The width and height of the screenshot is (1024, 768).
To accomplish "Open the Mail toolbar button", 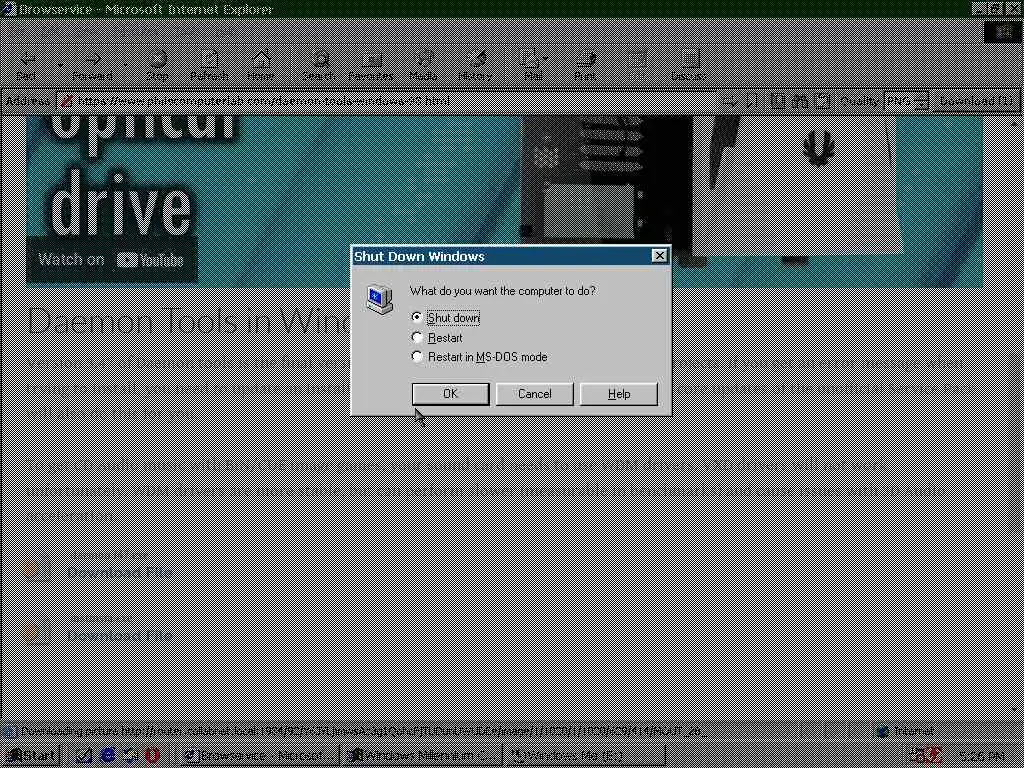I will tap(530, 65).
